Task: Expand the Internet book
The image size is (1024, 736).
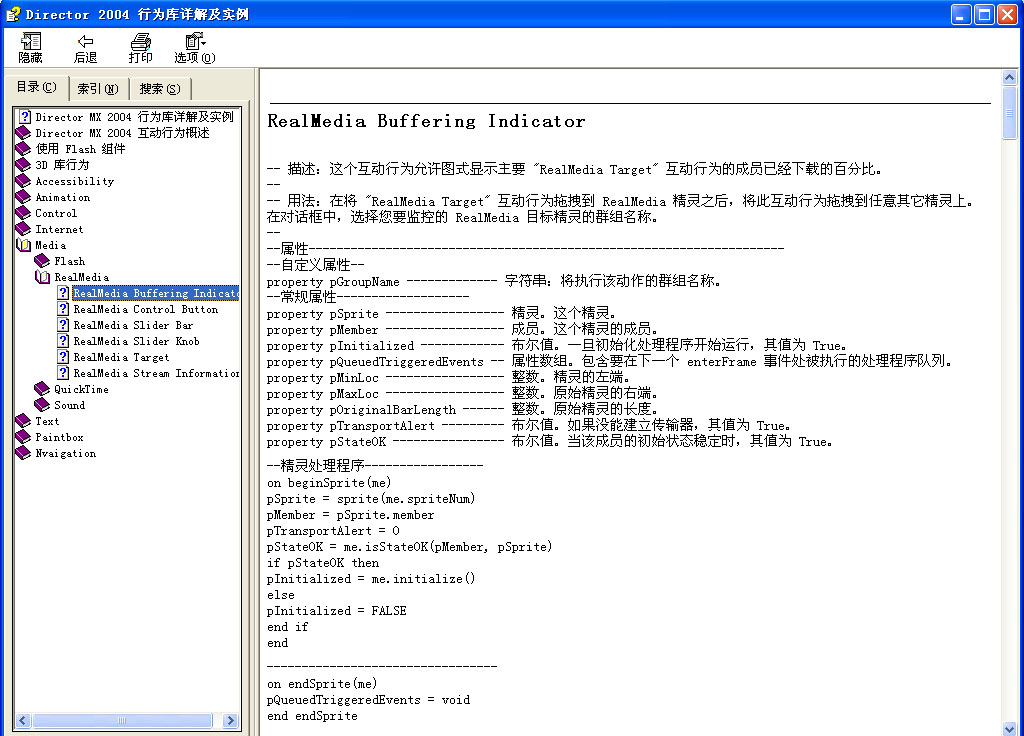Action: click(x=59, y=229)
